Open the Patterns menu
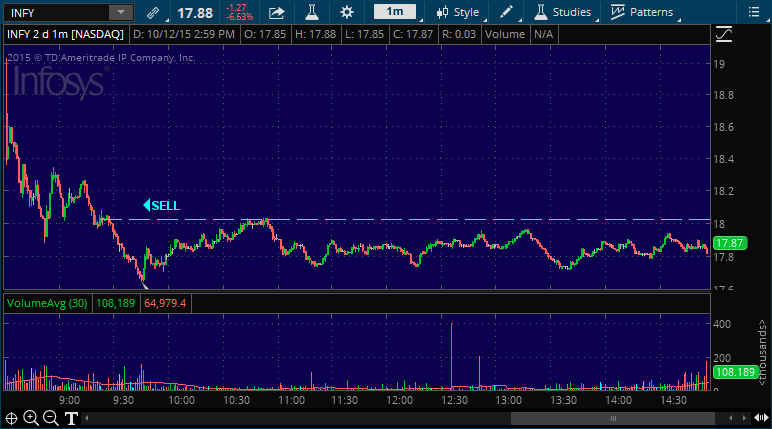This screenshot has width=772, height=429. coord(642,12)
